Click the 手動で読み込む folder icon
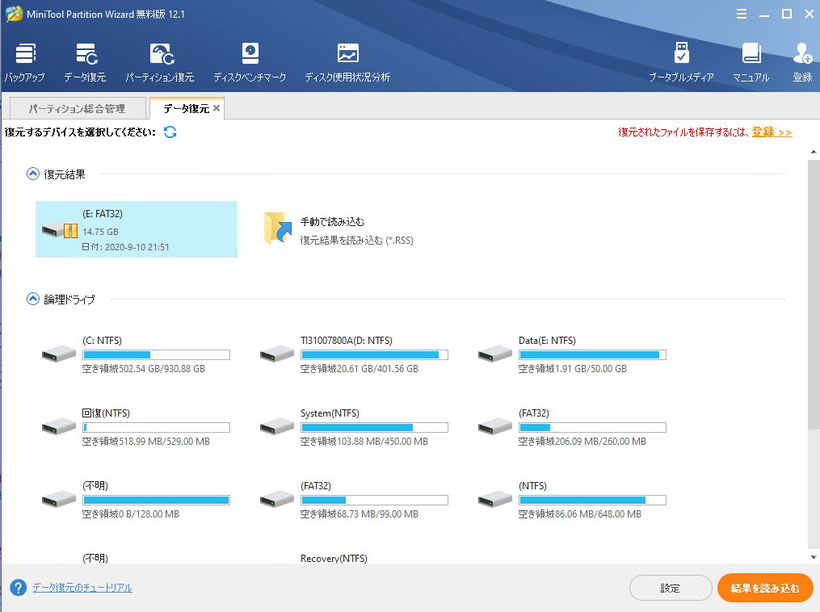 coord(278,228)
